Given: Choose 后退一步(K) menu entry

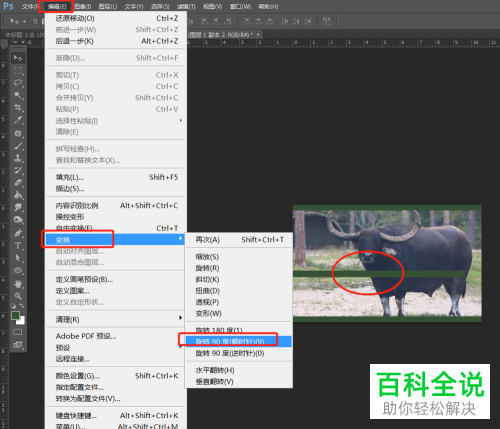Looking at the screenshot, I should tap(116, 41).
